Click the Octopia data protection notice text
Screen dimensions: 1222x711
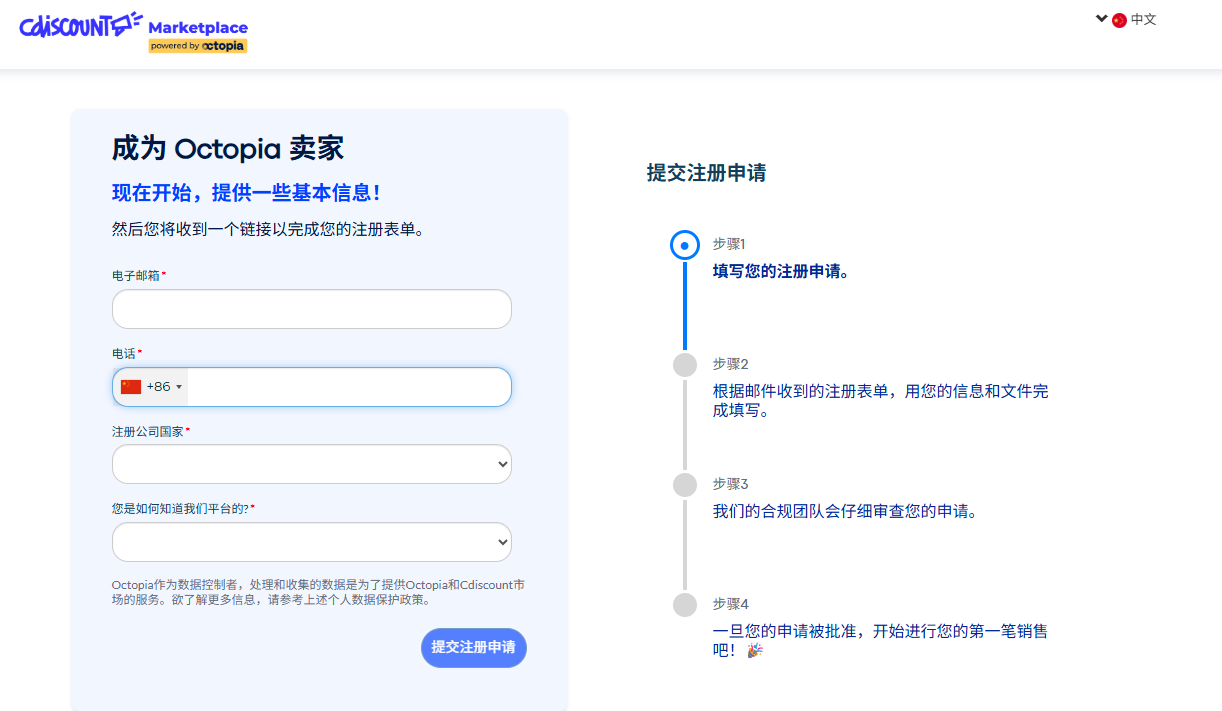(318, 592)
